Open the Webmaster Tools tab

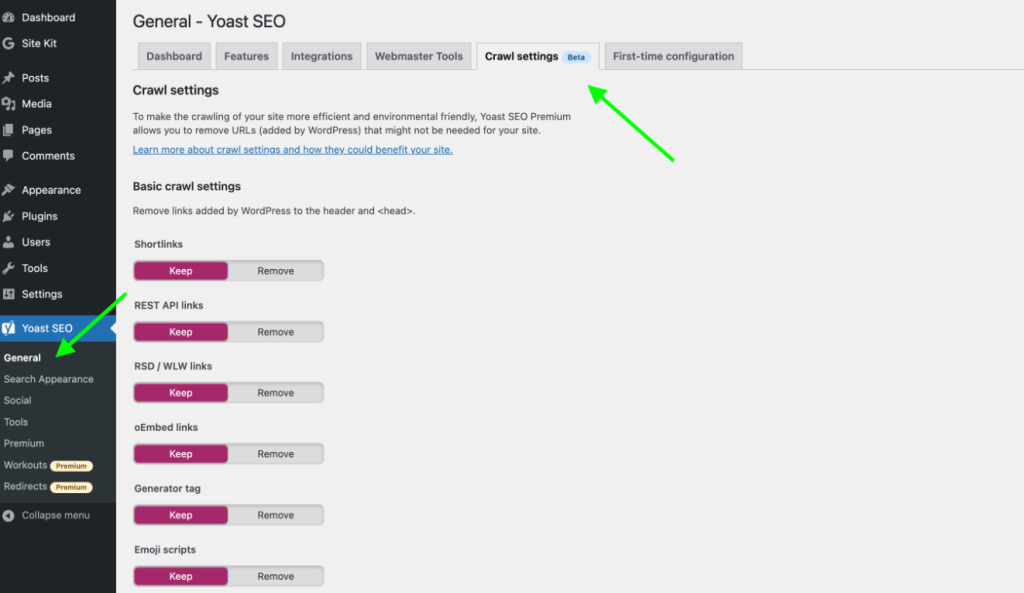(419, 56)
